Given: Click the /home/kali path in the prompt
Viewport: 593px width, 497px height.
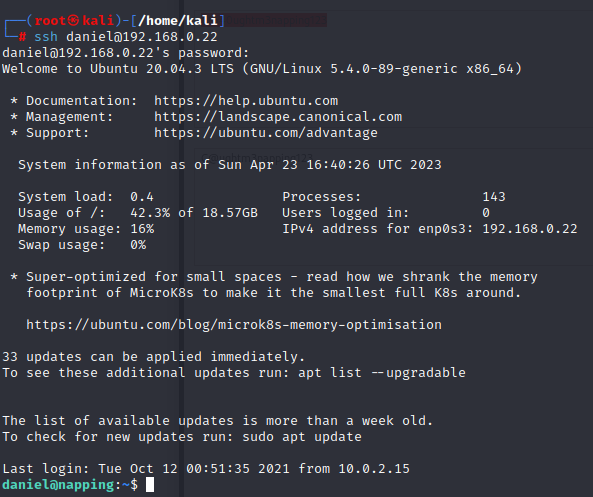Looking at the screenshot, I should pos(178,20).
